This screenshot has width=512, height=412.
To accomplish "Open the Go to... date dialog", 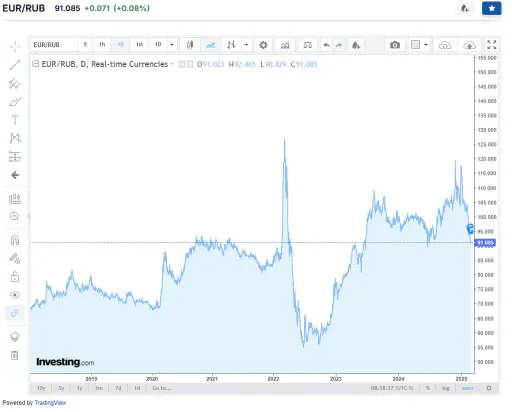I will point(162,388).
